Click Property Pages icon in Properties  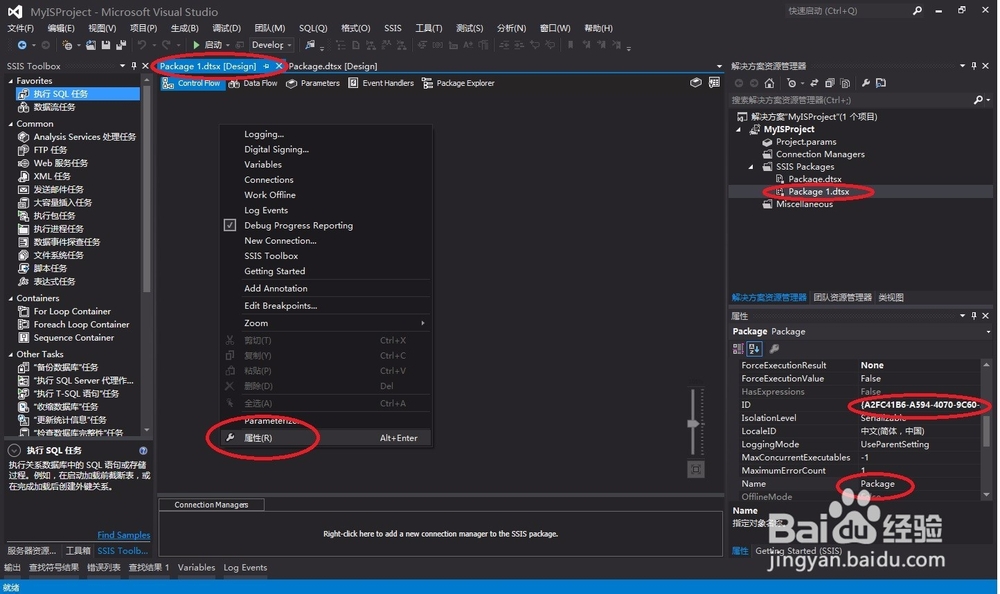[x=774, y=348]
